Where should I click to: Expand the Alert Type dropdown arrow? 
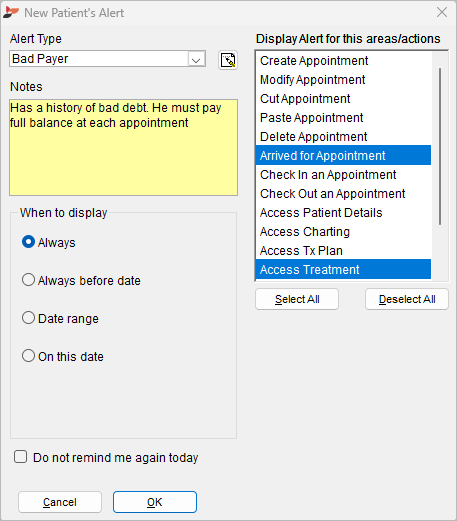coord(196,59)
